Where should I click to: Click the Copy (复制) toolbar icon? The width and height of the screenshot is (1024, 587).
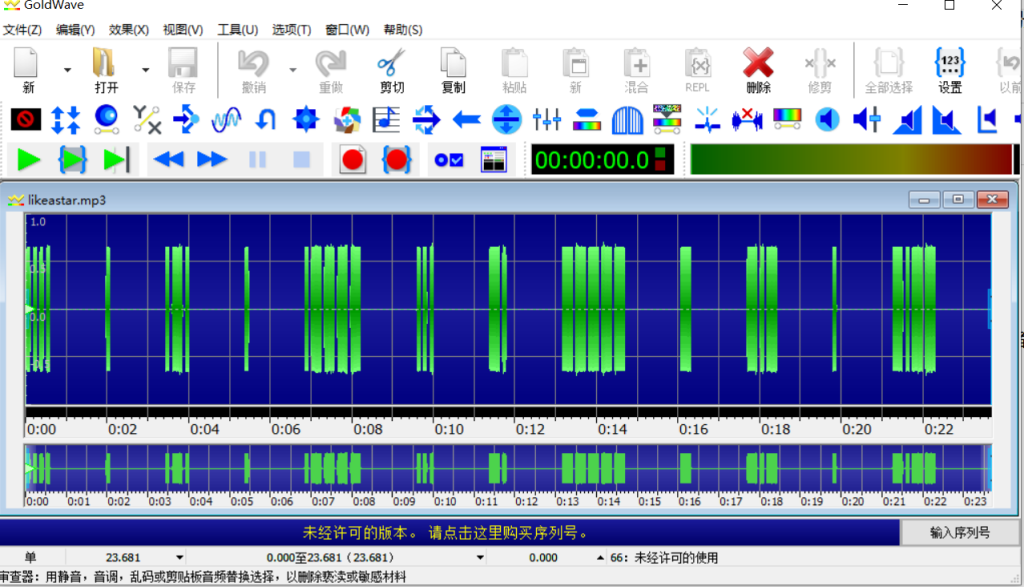[453, 69]
